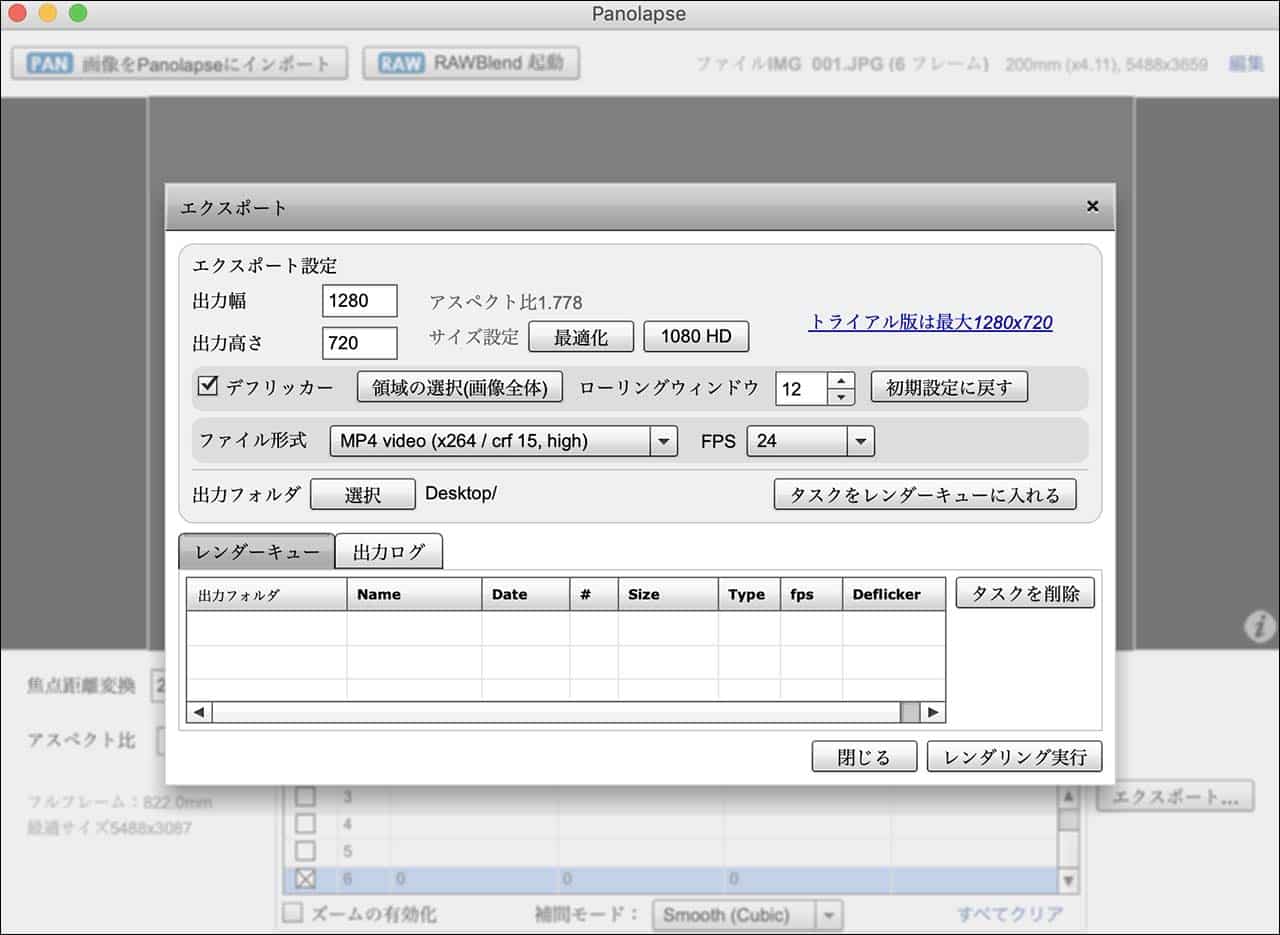Click the # column header

594,594
